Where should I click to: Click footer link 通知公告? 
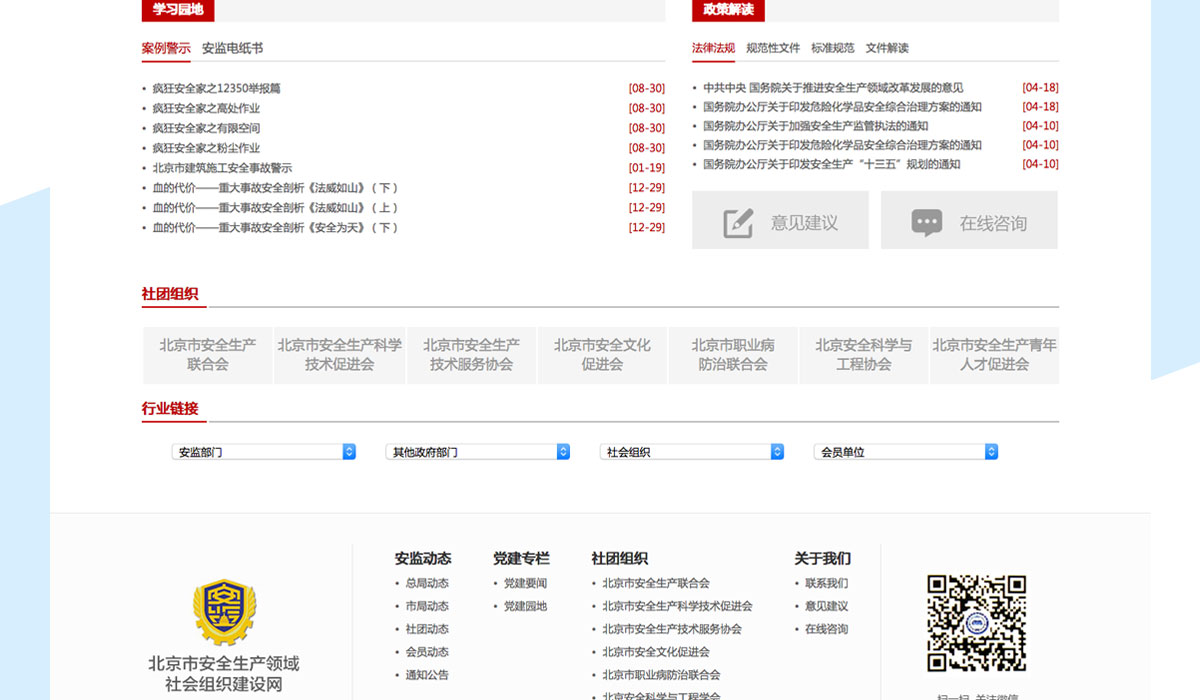coord(427,675)
